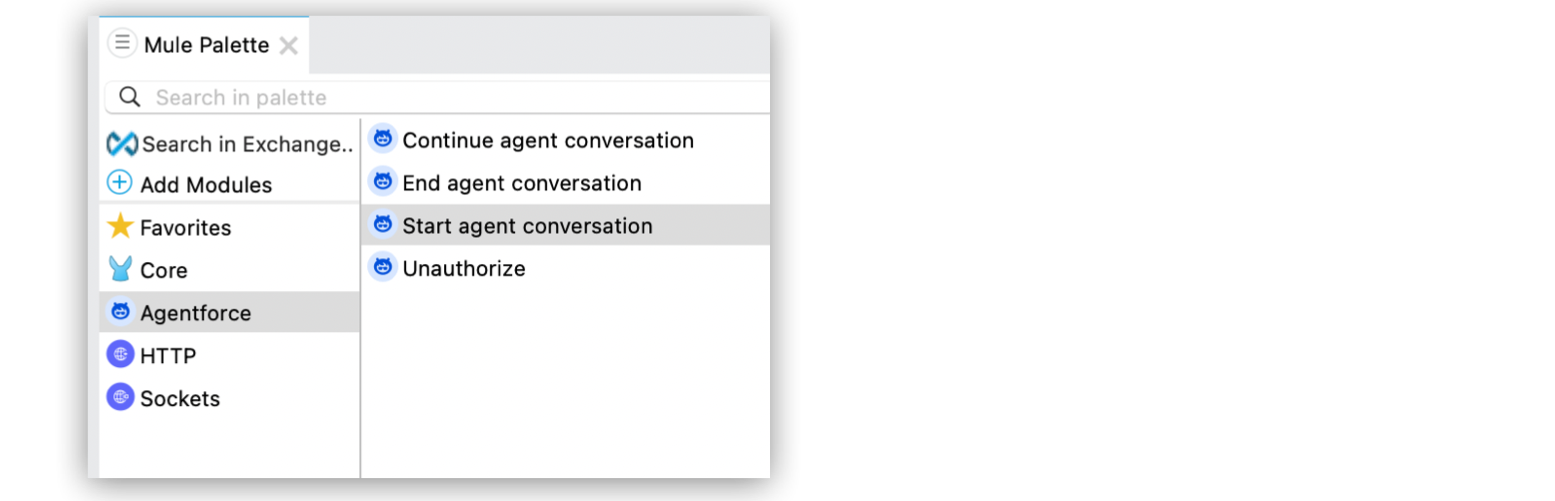Open Search in Exchange link
This screenshot has height=501, width=1555.
click(247, 144)
